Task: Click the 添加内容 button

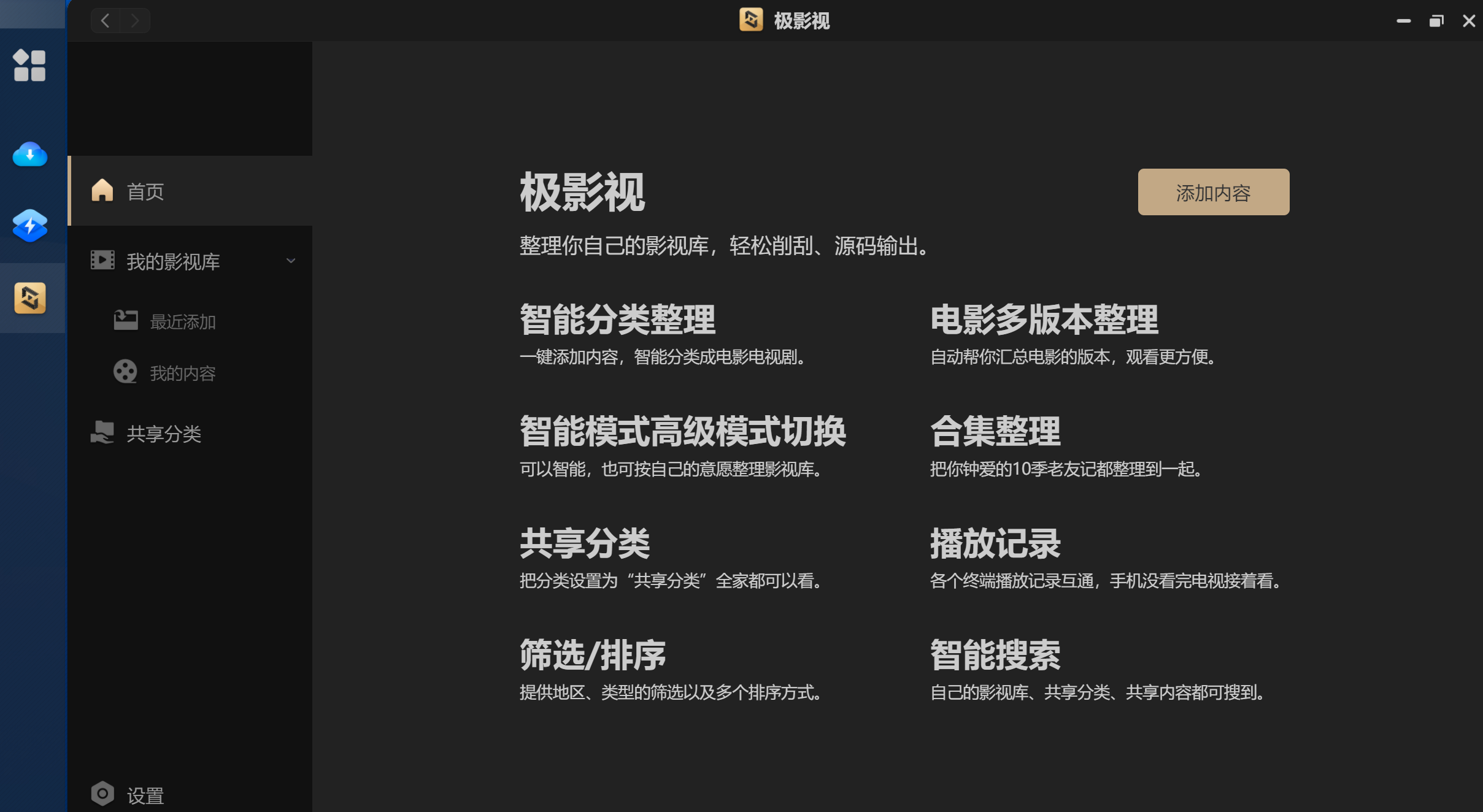Action: point(1213,192)
